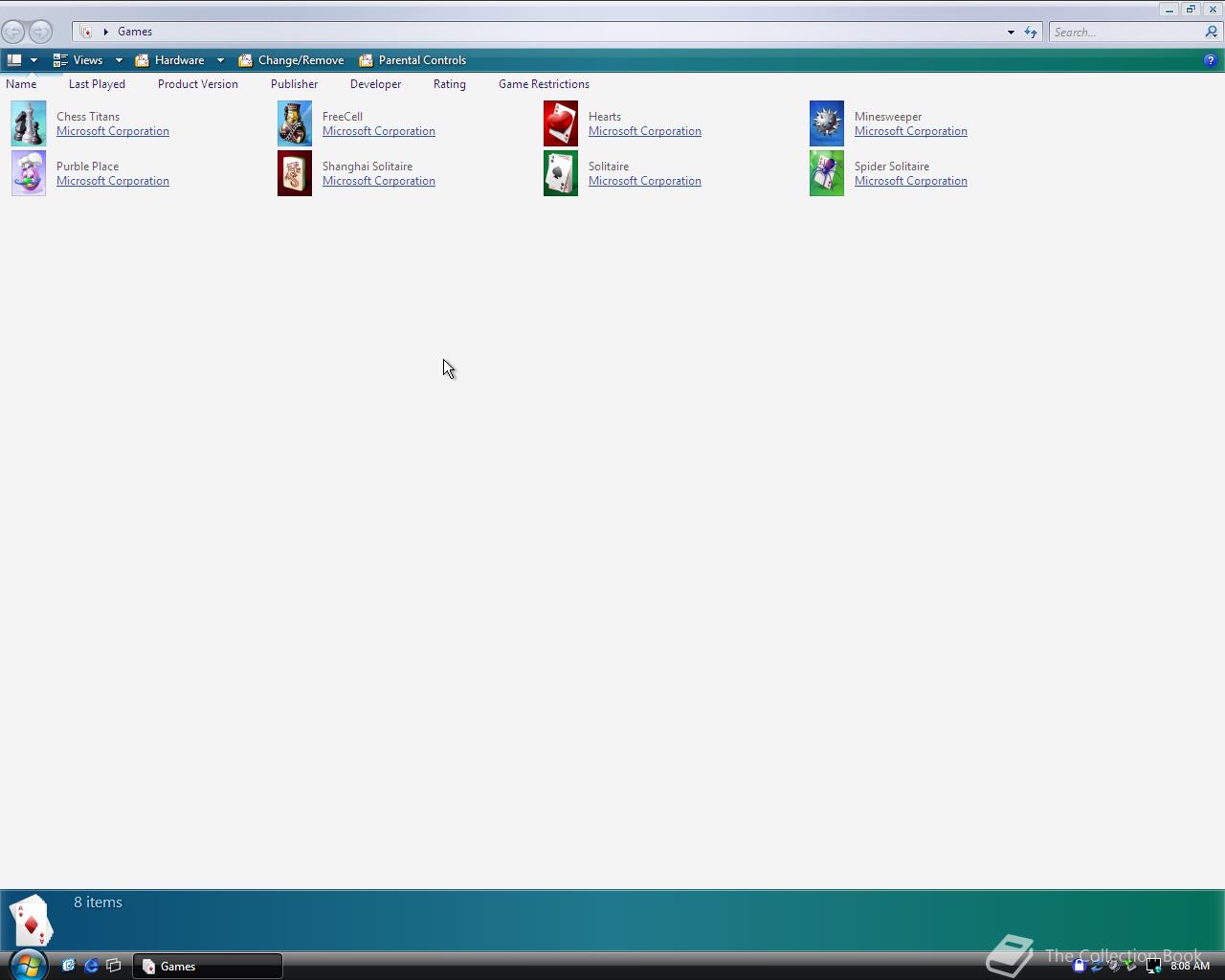This screenshot has width=1225, height=980.
Task: Select Games window button on taskbar
Action: click(x=207, y=966)
